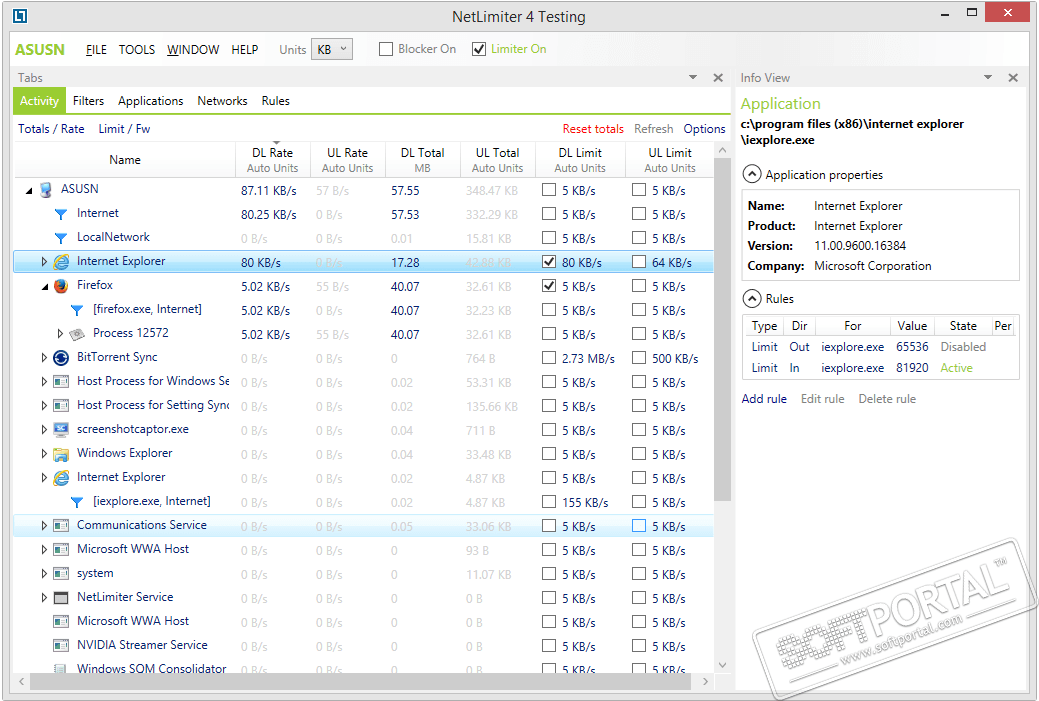Check Communications Service UL Limit checkbox
Image resolution: width=1039 pixels, height=701 pixels.
tap(638, 525)
